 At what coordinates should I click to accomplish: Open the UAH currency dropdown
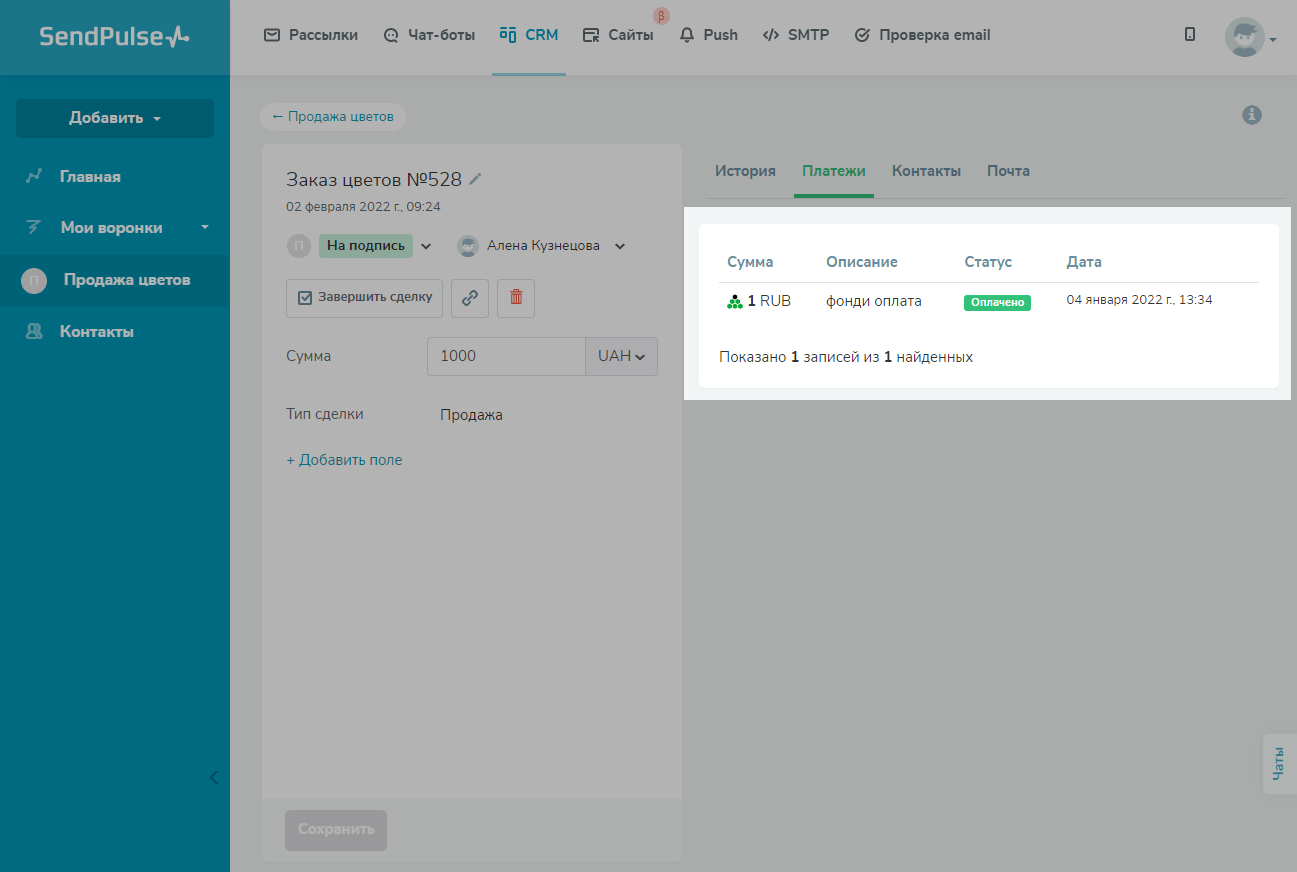click(x=621, y=356)
